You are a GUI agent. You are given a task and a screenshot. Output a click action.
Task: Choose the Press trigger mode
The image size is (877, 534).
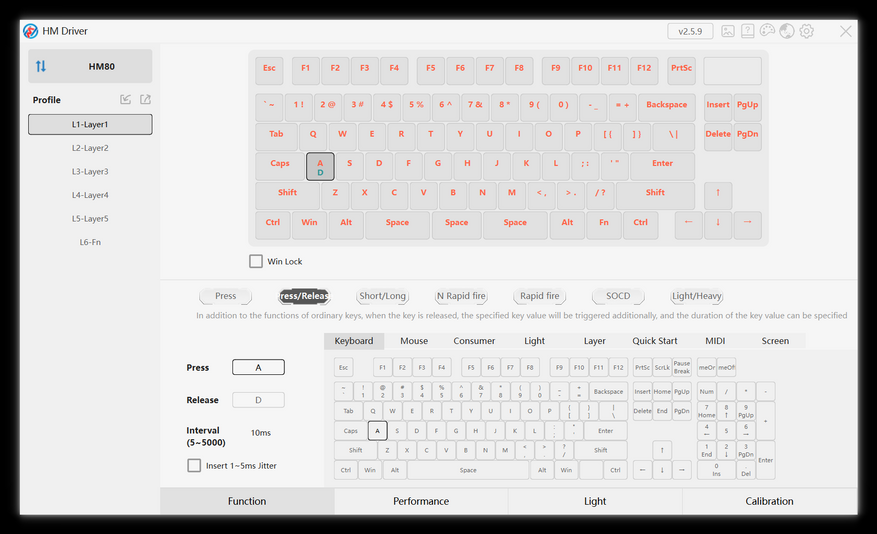(x=225, y=296)
